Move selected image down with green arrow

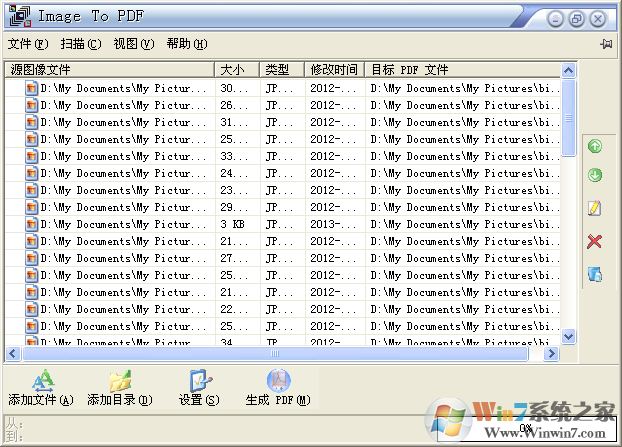coord(594,175)
